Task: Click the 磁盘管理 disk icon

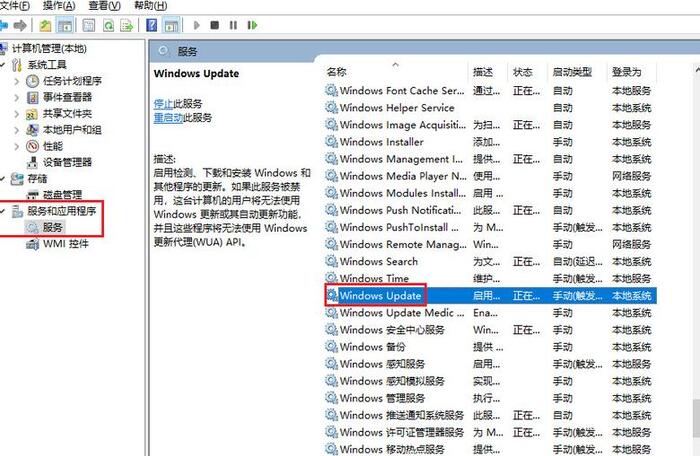Action: coord(33,195)
